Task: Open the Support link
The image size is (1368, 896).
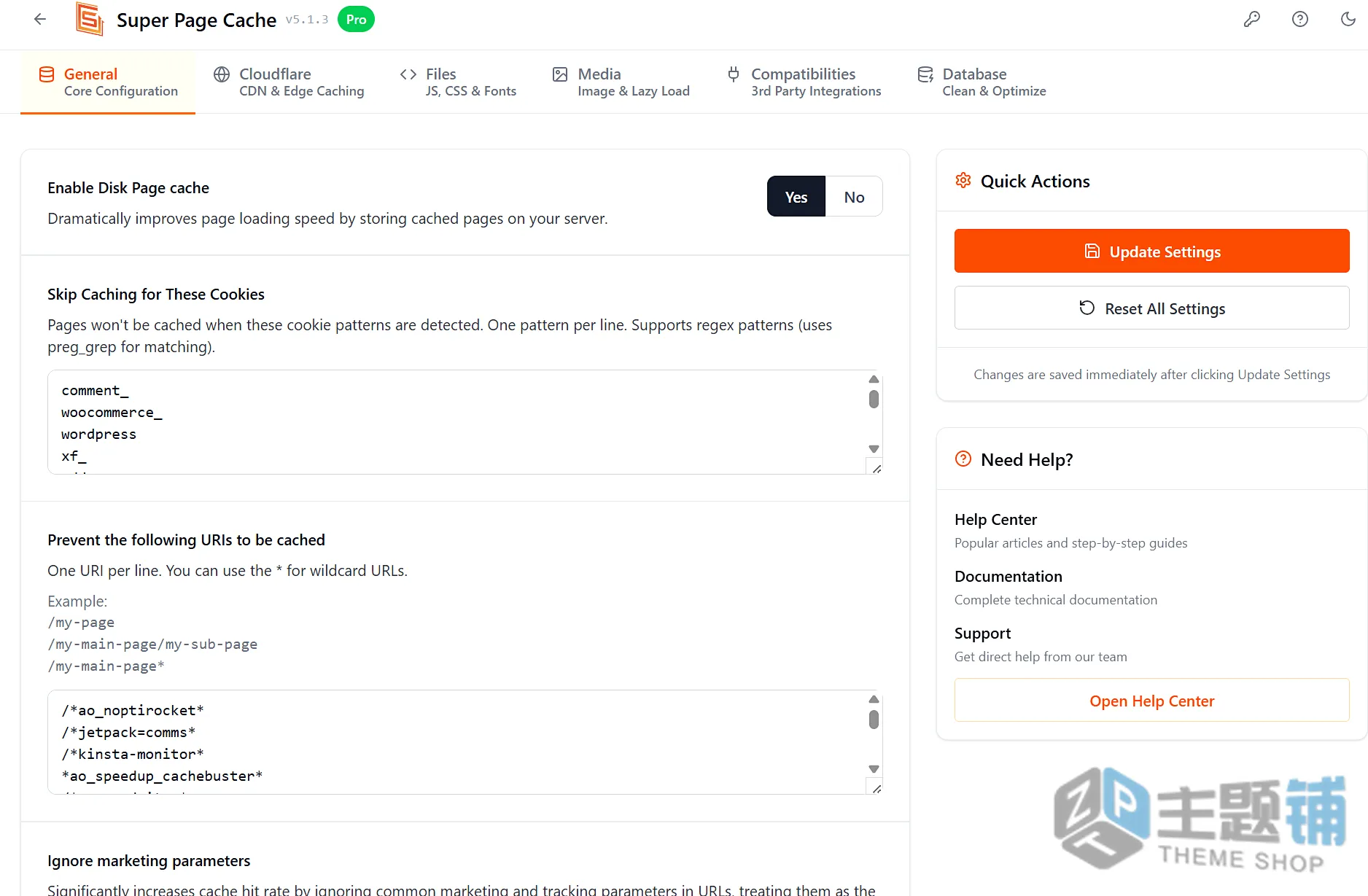Action: click(982, 634)
